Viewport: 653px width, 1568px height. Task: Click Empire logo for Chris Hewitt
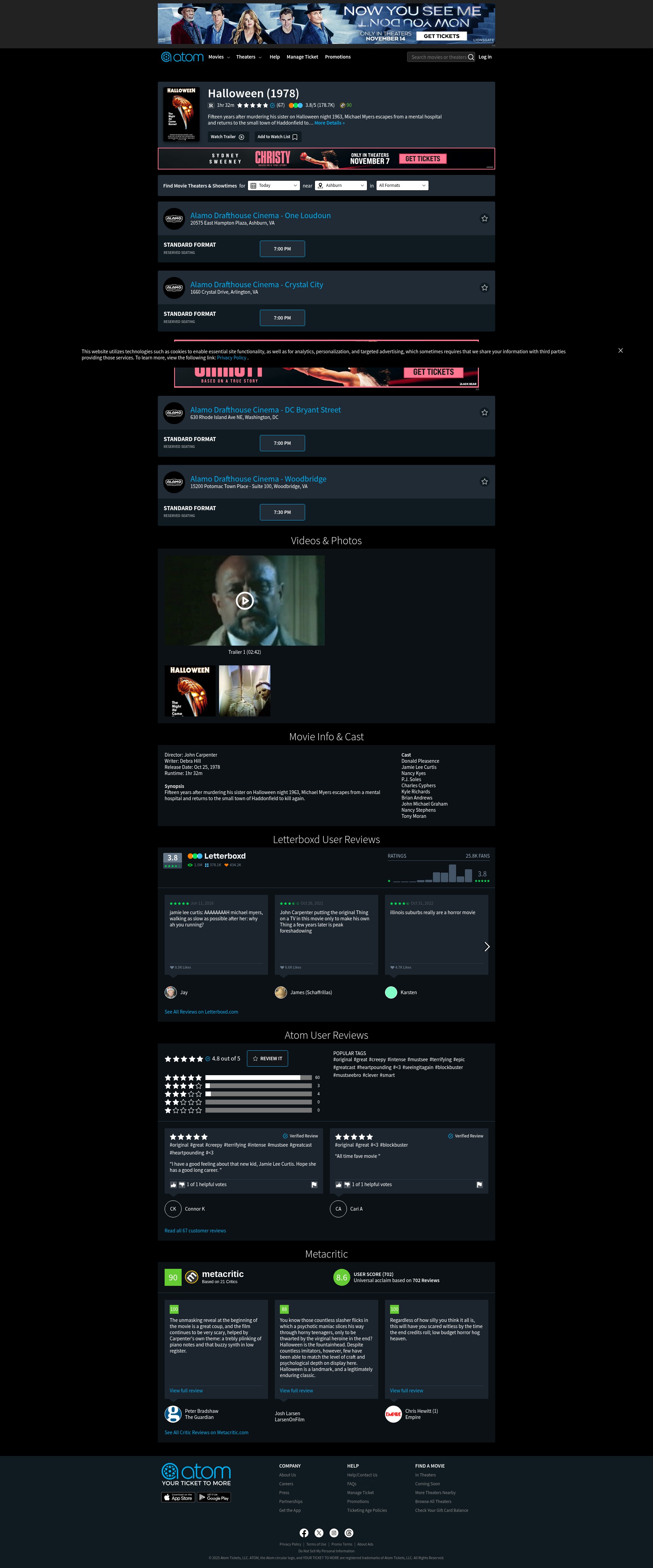(394, 1414)
